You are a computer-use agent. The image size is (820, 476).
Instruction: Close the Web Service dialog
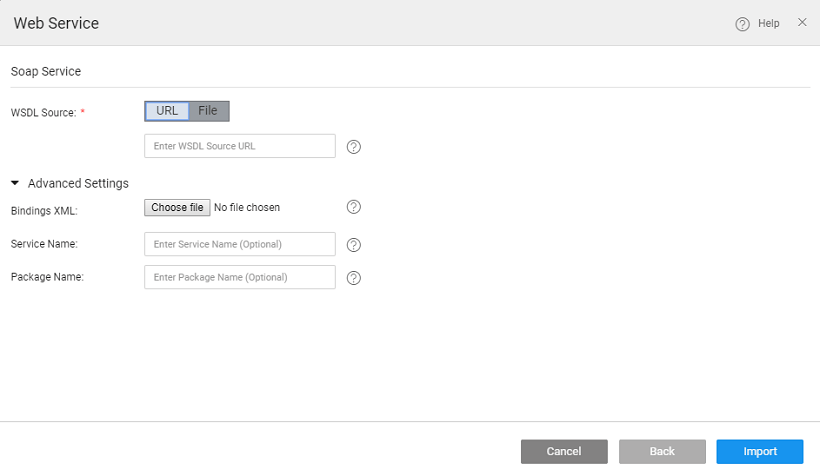coord(802,22)
